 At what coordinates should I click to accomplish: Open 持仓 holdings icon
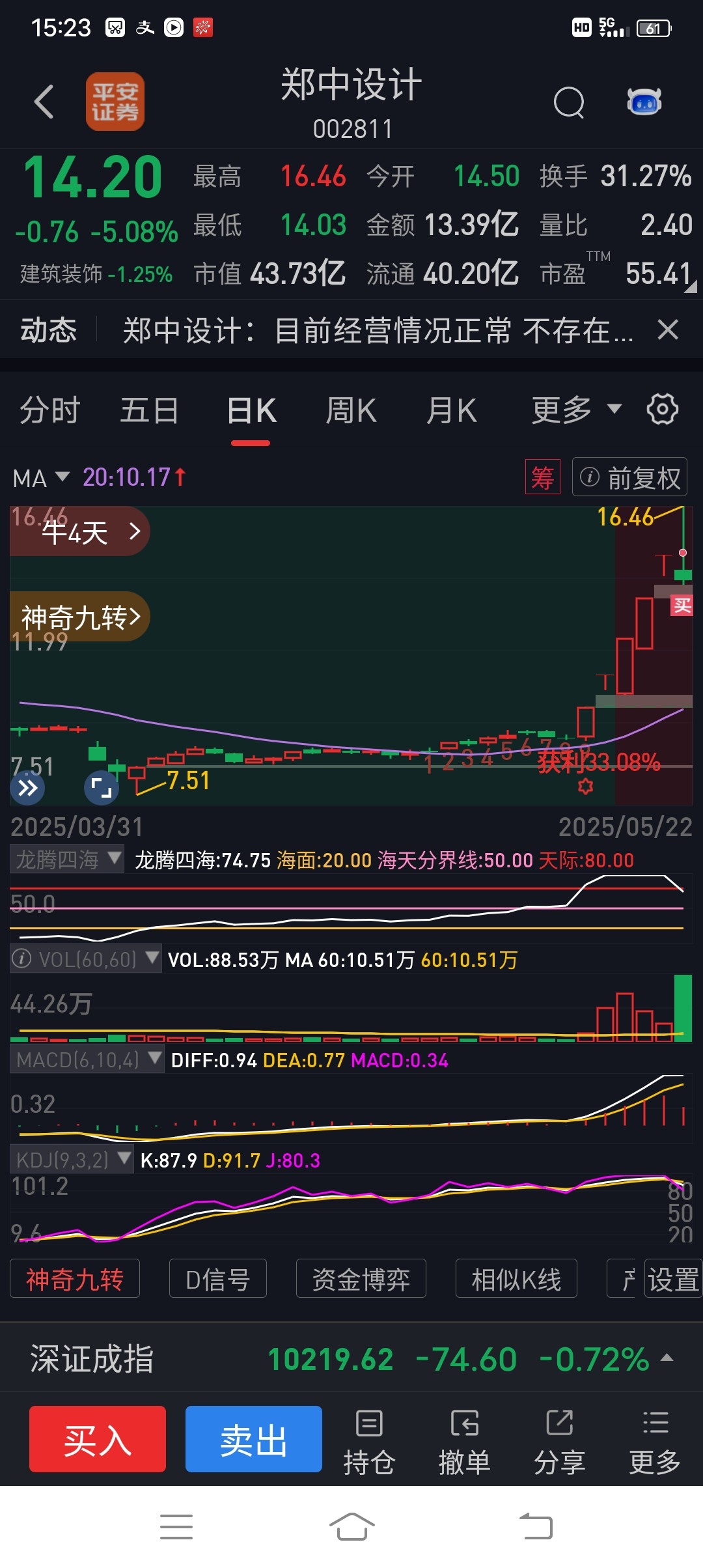pyautogui.click(x=369, y=1442)
